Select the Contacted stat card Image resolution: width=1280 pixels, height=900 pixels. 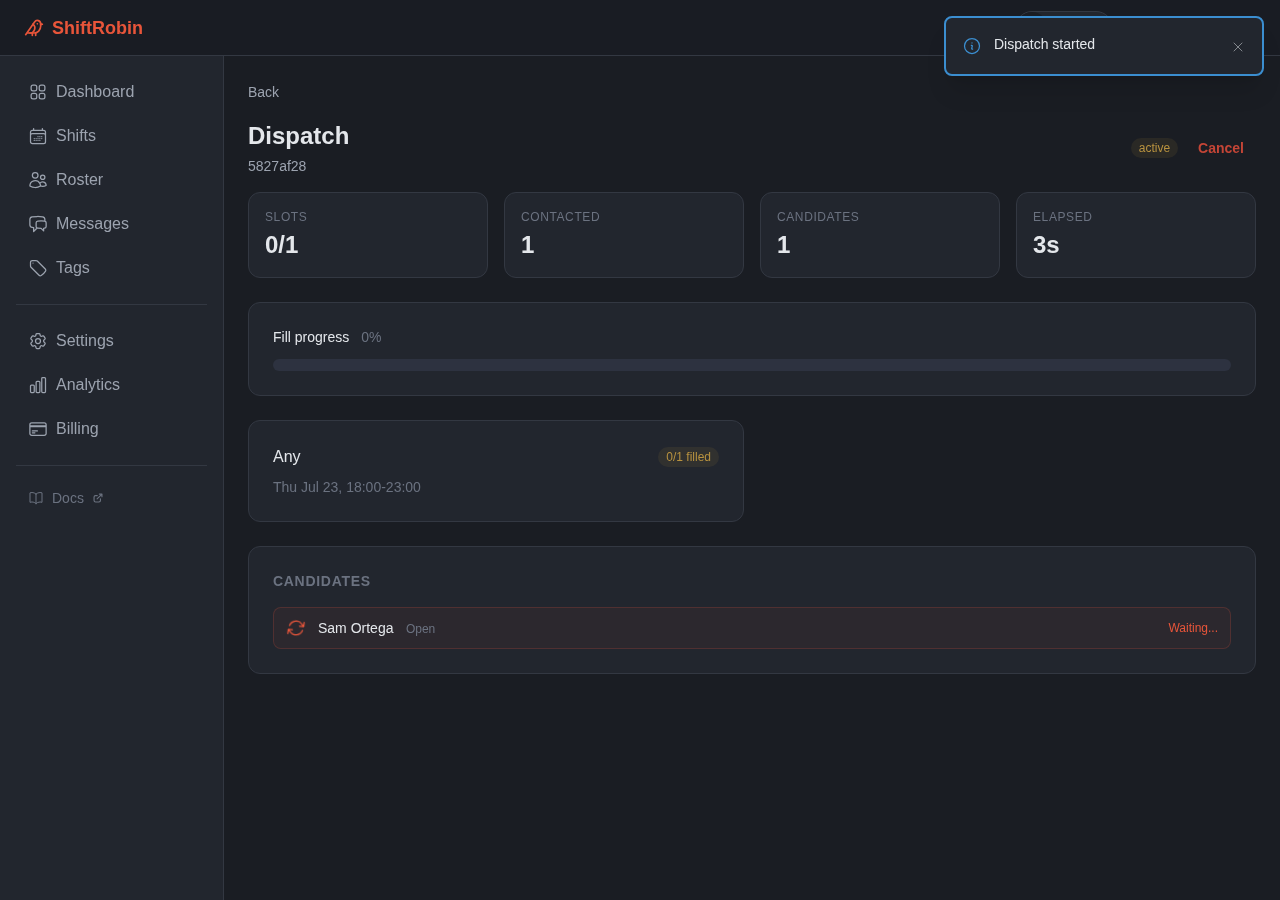click(x=624, y=235)
